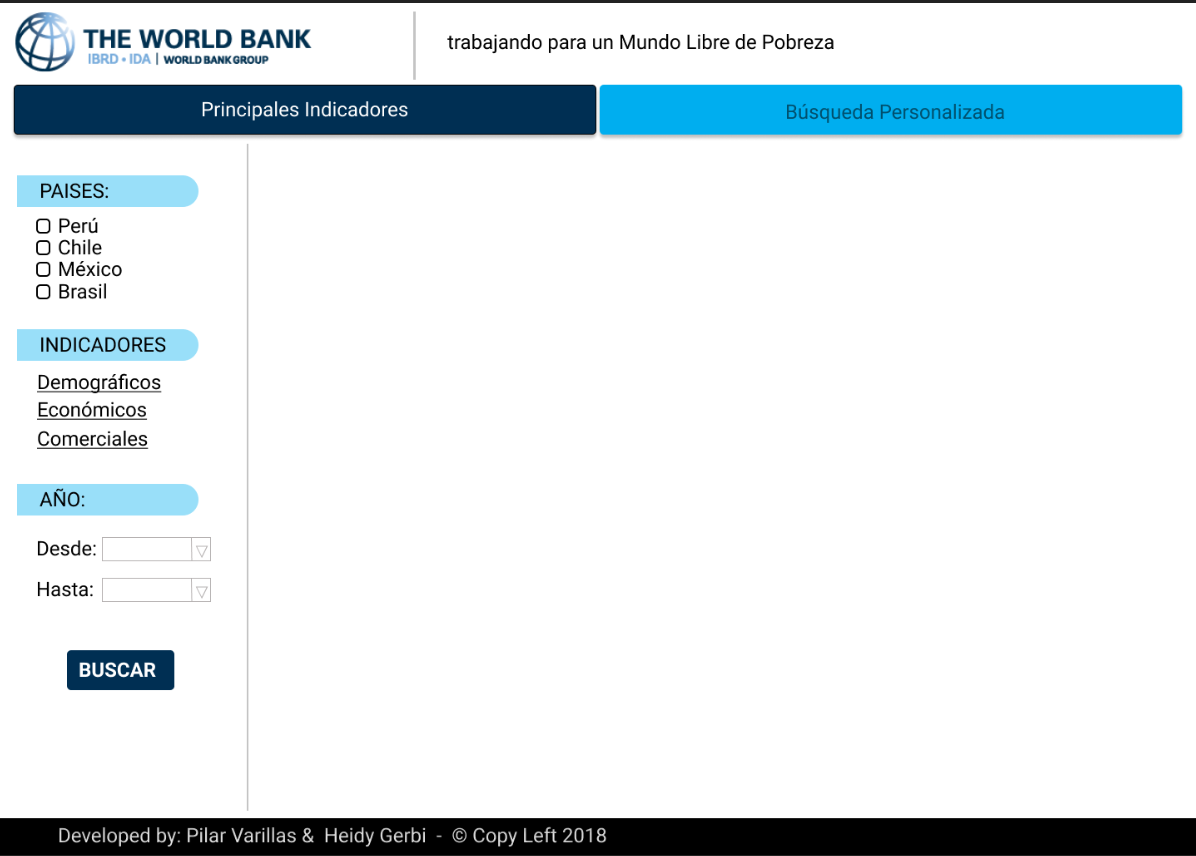Click the 'Copy Left 2018' footer text
1196x856 pixels.
tap(539, 836)
